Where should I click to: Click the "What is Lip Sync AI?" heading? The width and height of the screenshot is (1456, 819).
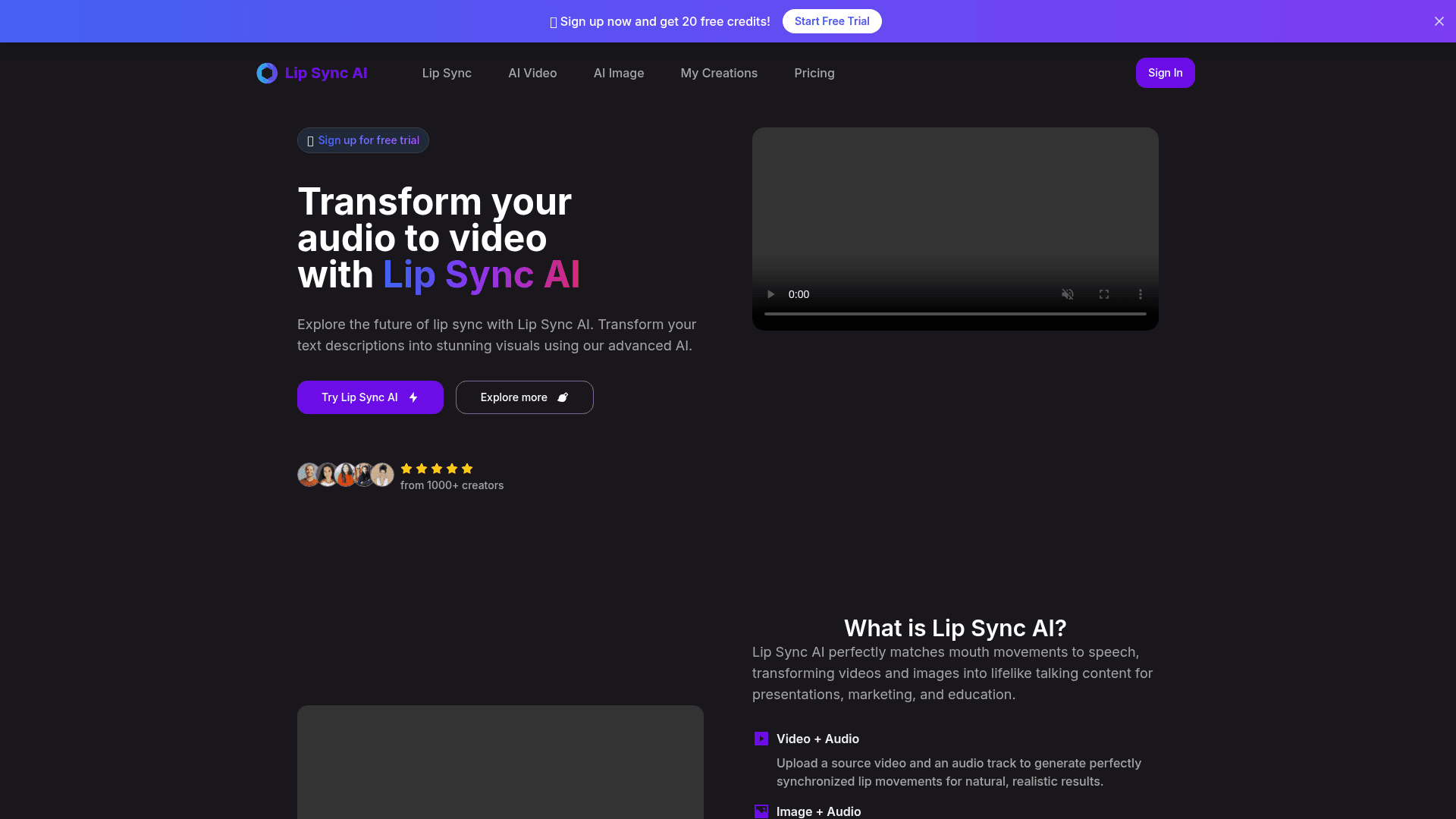click(955, 628)
